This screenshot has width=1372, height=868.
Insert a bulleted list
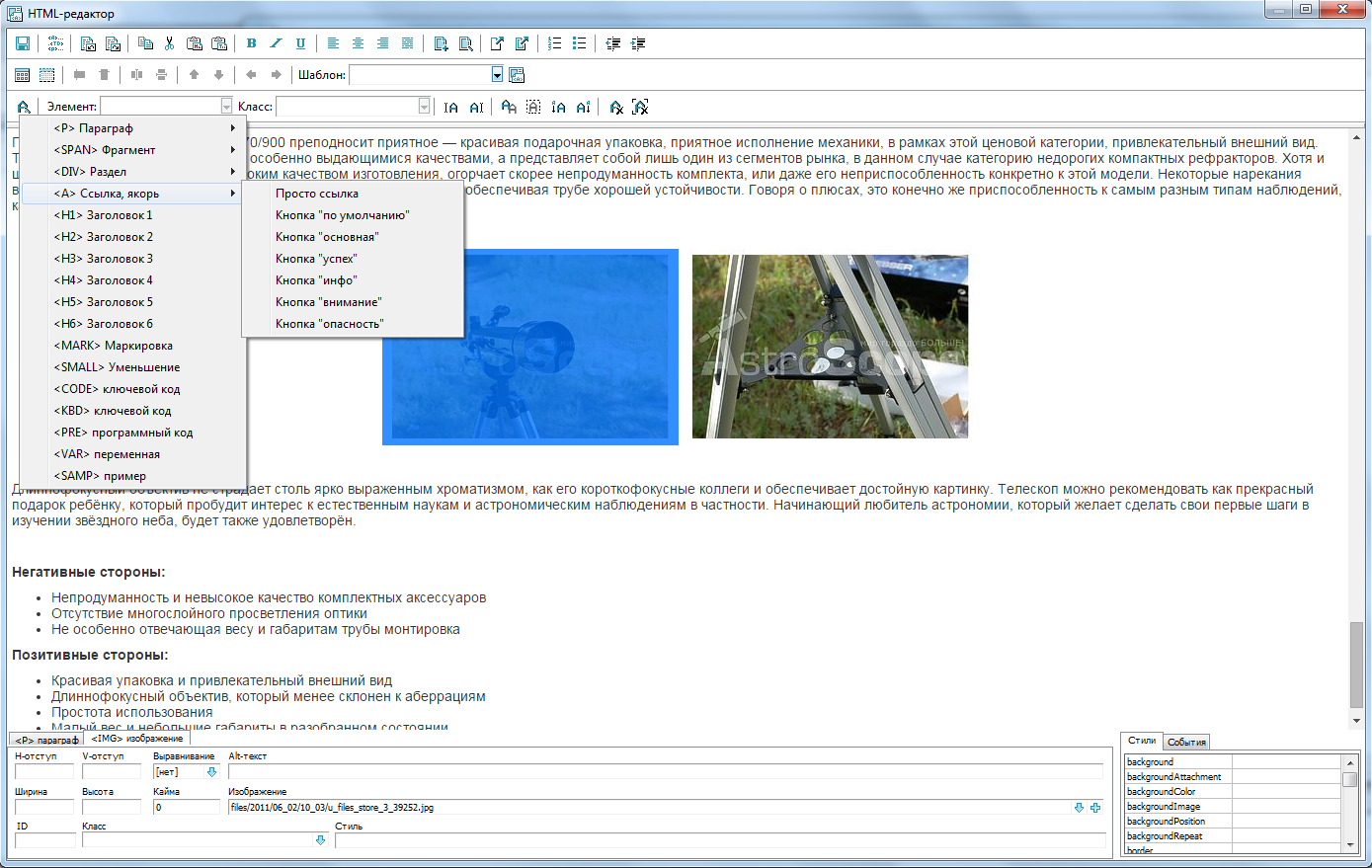(x=580, y=43)
